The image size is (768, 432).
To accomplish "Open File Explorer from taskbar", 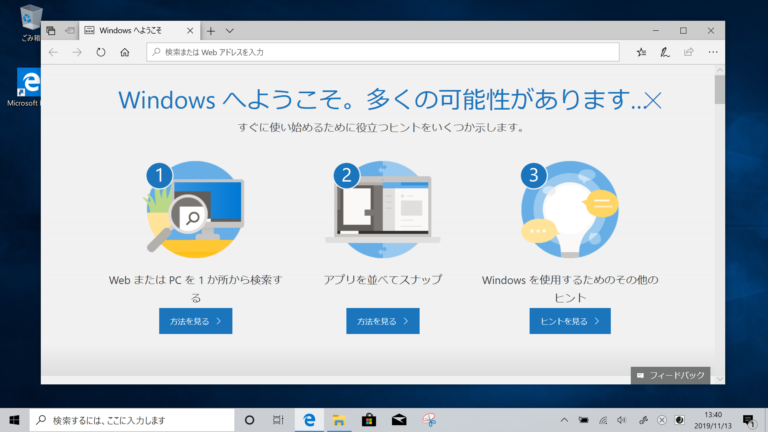I will pyautogui.click(x=338, y=420).
